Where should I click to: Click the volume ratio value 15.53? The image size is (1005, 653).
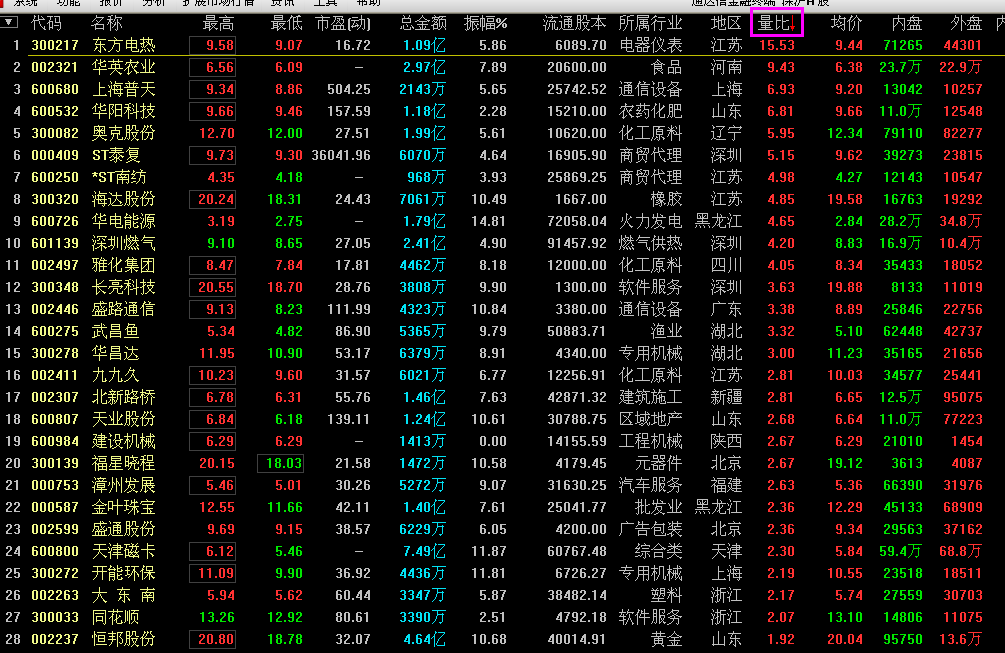pos(777,45)
